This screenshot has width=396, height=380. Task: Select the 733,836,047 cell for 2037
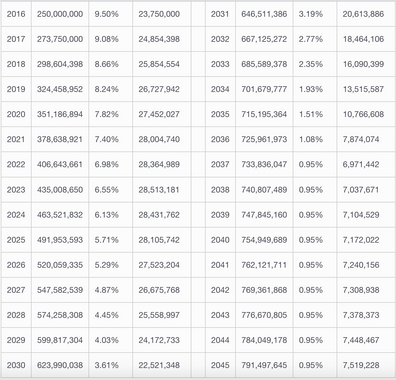tap(264, 165)
